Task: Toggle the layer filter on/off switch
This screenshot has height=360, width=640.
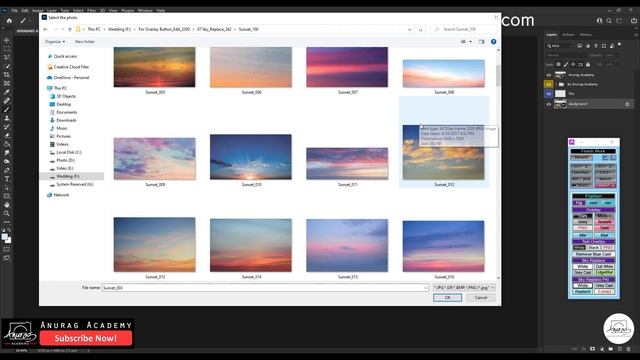Action: point(620,44)
